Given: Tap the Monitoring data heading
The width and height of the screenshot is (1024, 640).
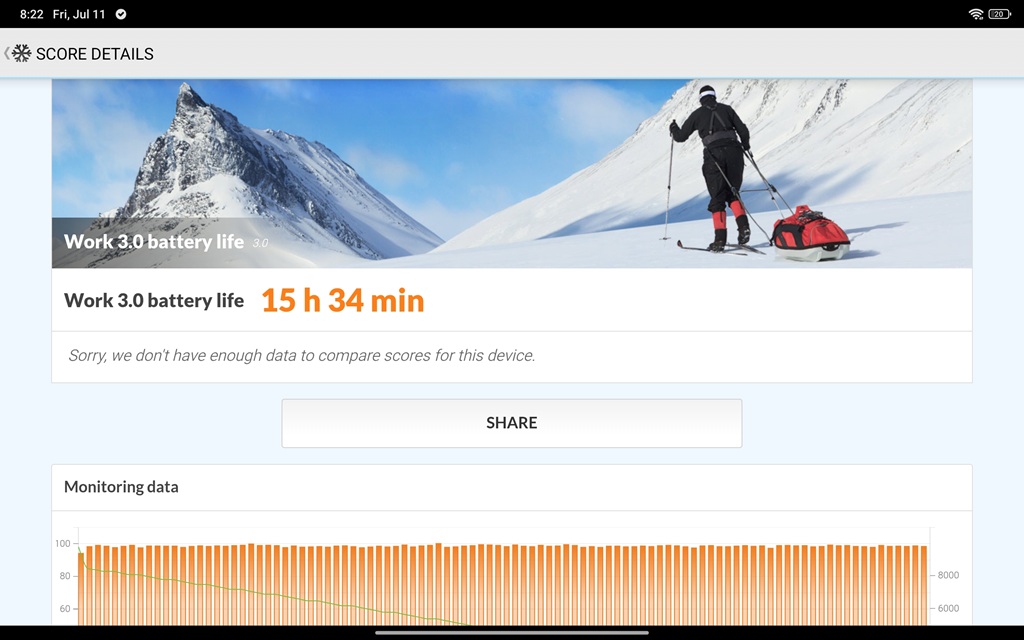Looking at the screenshot, I should tap(121, 487).
